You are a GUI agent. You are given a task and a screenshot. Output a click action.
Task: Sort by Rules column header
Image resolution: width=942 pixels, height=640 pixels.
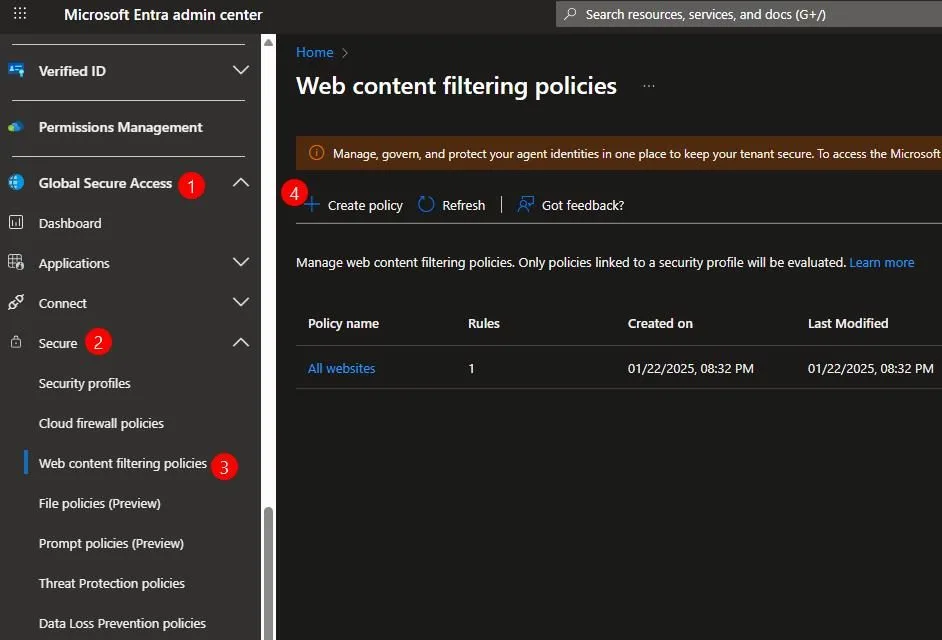(x=484, y=323)
